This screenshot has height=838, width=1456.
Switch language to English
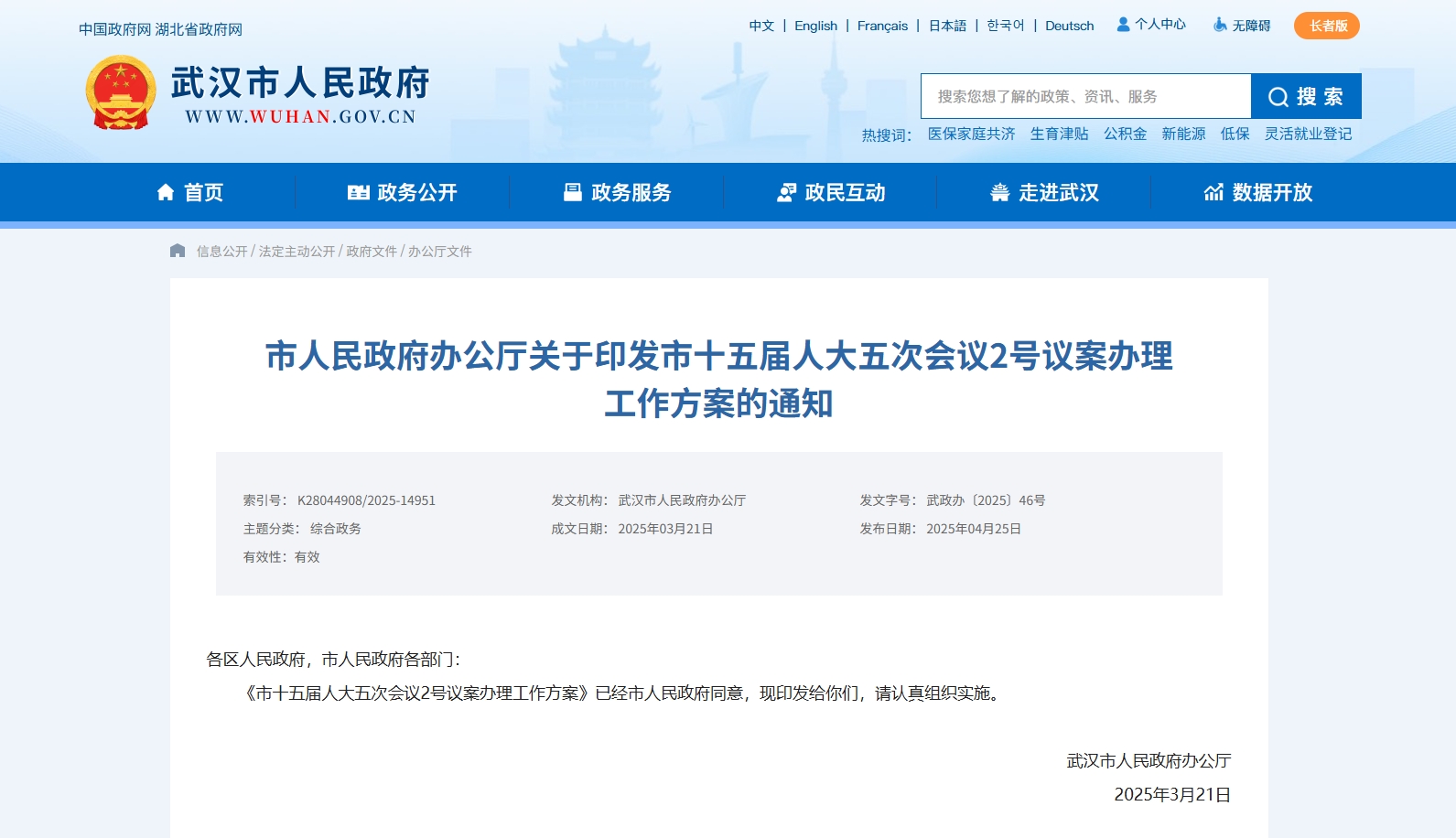(x=815, y=26)
